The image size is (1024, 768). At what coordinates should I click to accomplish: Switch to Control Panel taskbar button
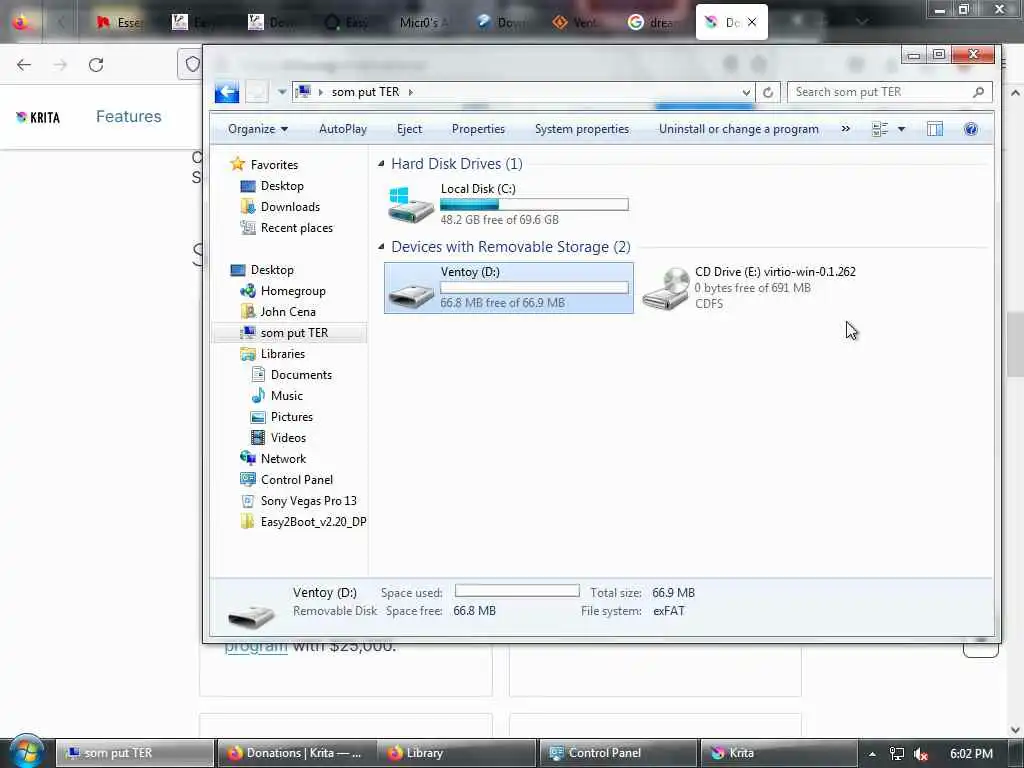click(x=618, y=753)
